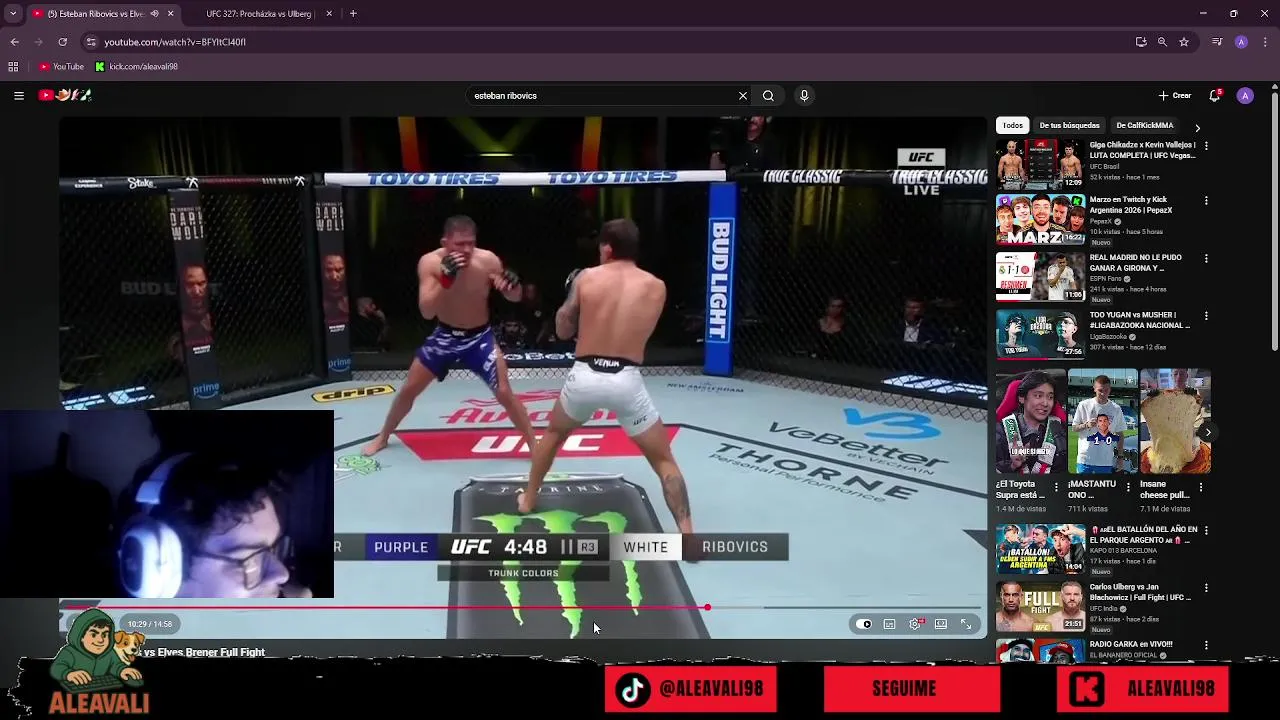Go back in browser history
This screenshot has height=720, width=1280.
(14, 42)
